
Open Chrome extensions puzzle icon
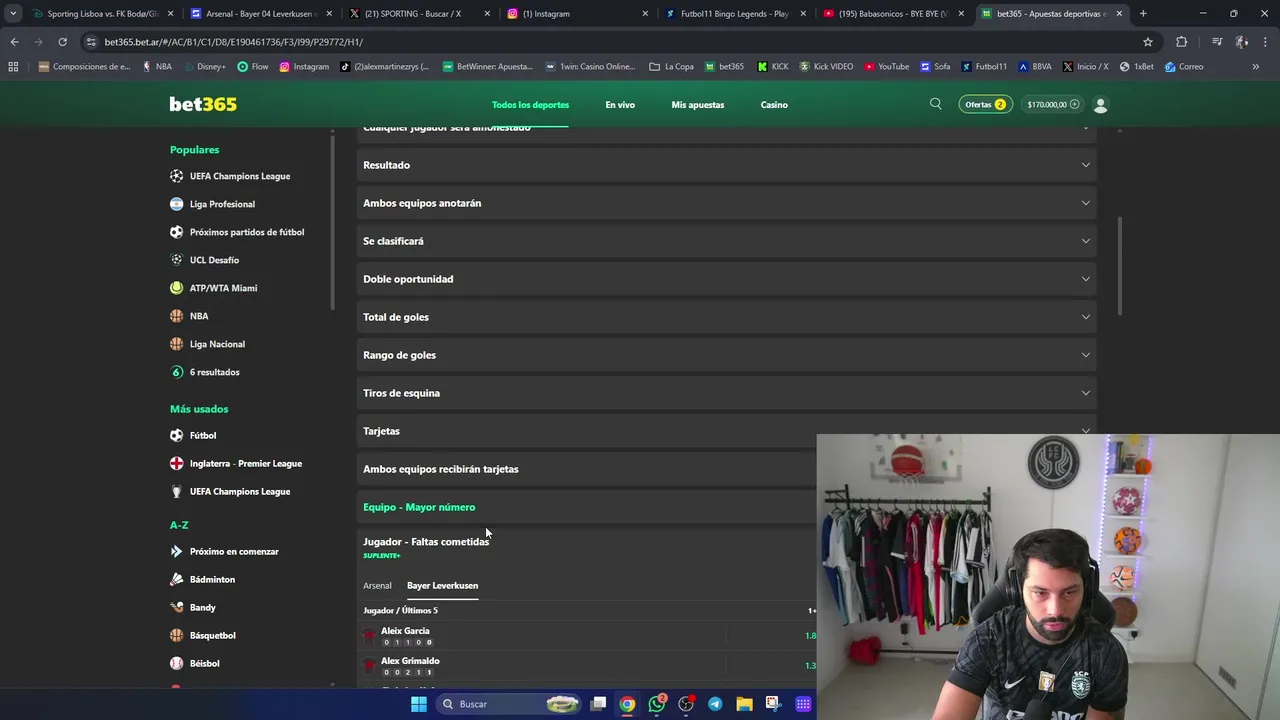click(1181, 42)
